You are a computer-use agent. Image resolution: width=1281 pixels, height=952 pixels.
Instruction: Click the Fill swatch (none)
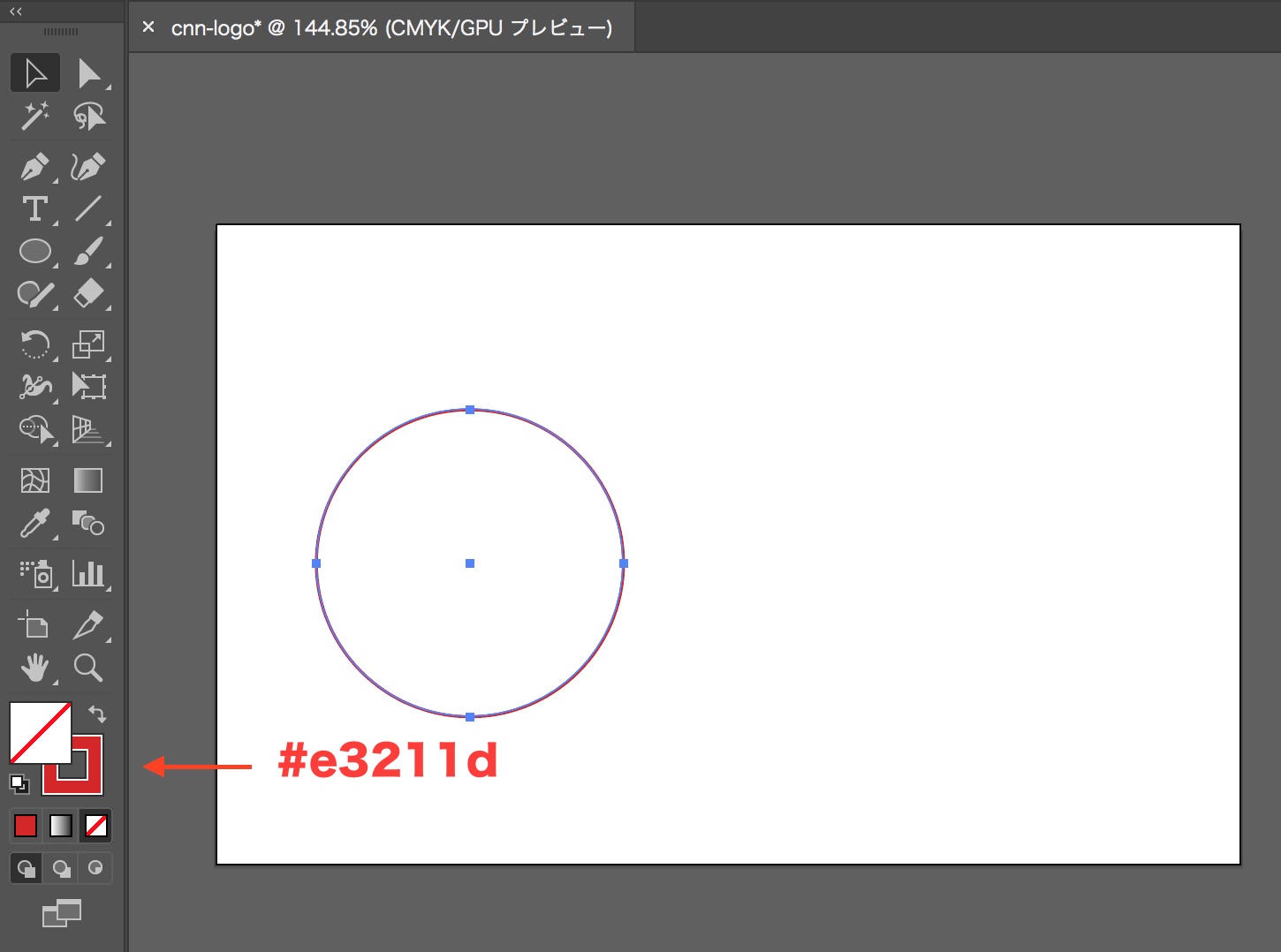tap(41, 733)
